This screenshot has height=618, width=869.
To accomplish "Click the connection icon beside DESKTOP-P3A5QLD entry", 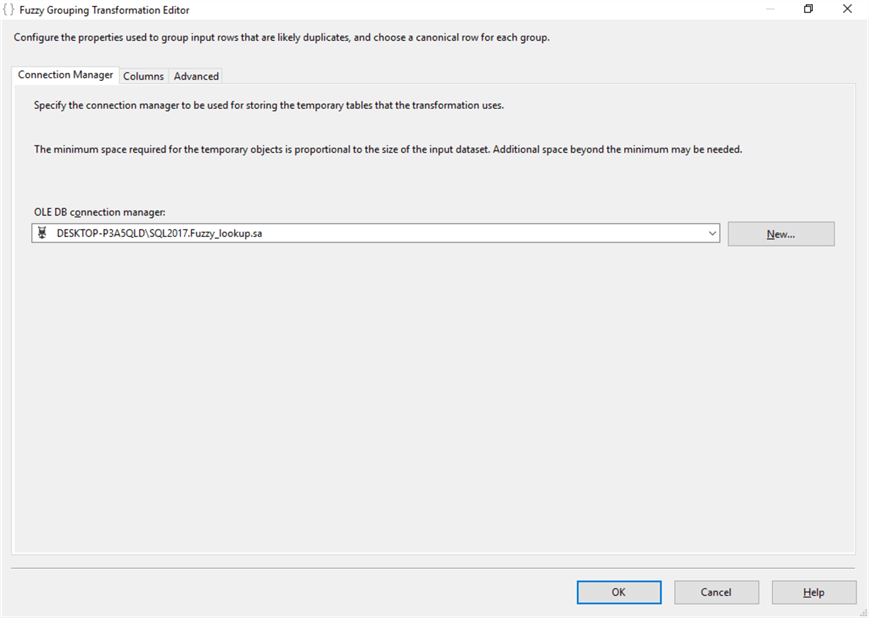I will pyautogui.click(x=42, y=233).
